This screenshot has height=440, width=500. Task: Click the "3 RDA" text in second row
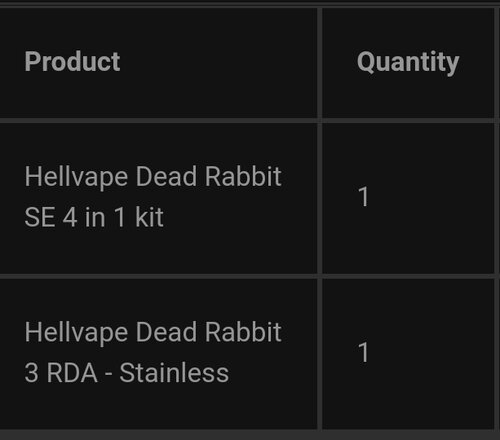tap(61, 373)
